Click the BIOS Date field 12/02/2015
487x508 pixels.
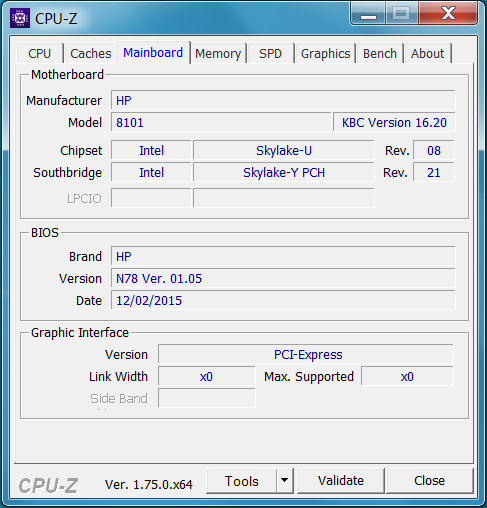[283, 300]
